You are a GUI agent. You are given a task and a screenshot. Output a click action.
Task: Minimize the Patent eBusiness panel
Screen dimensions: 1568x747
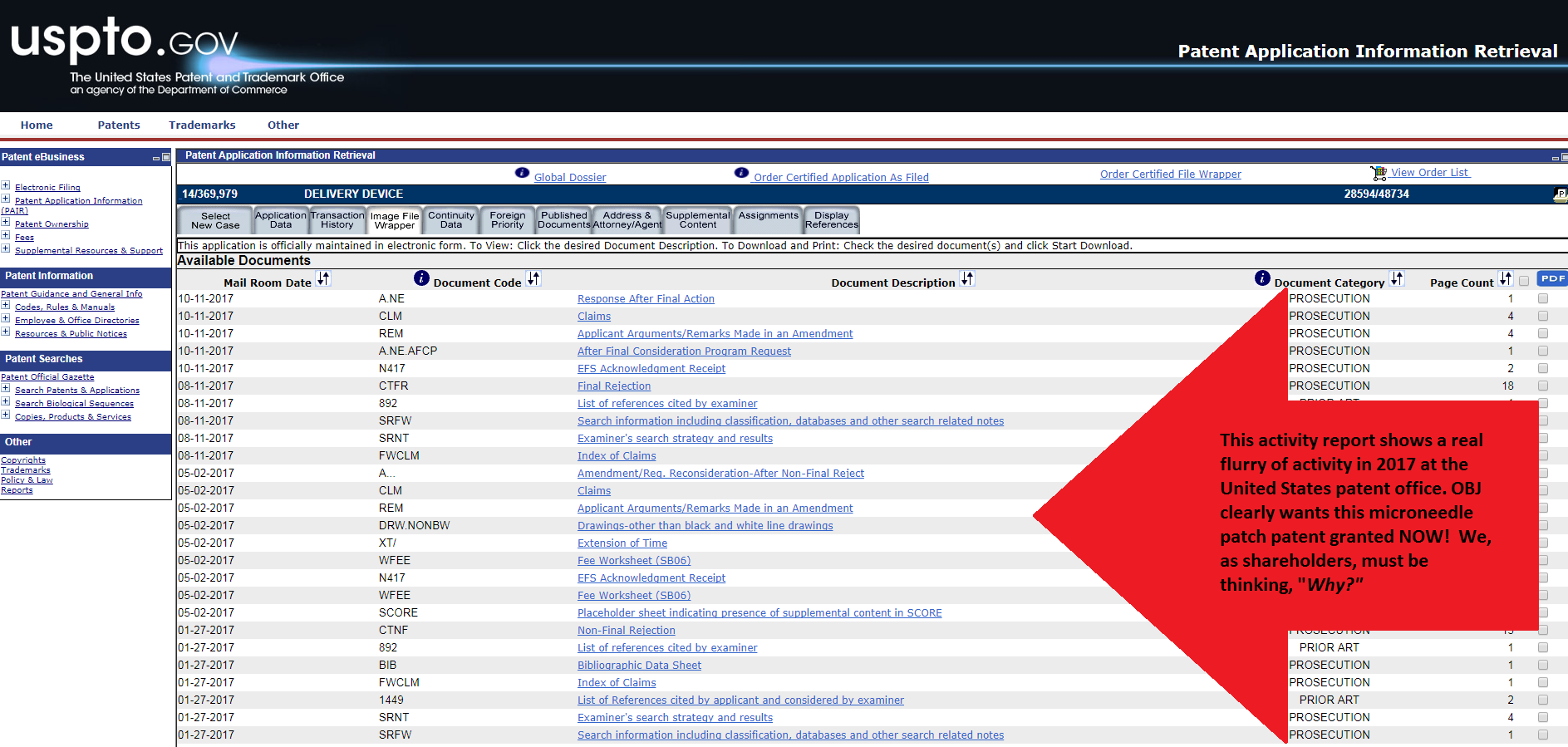pos(156,158)
